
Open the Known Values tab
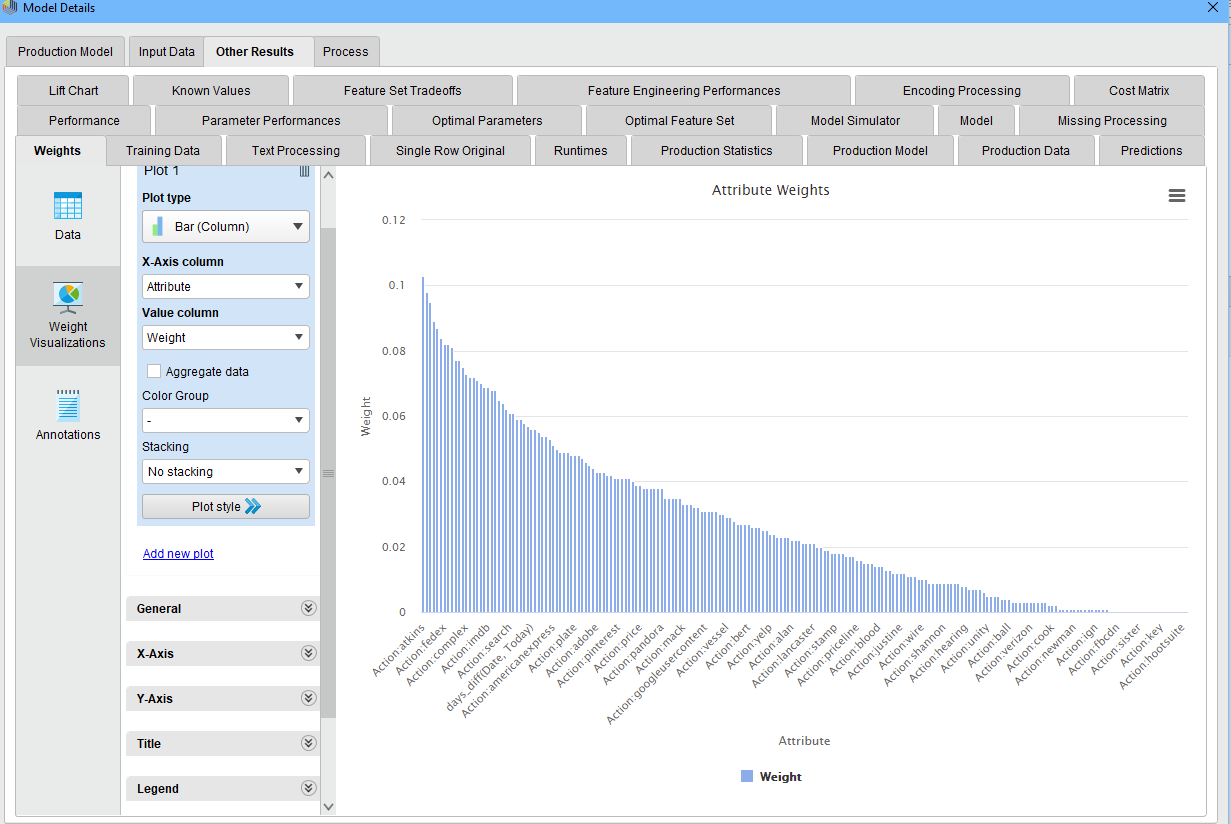(x=211, y=91)
